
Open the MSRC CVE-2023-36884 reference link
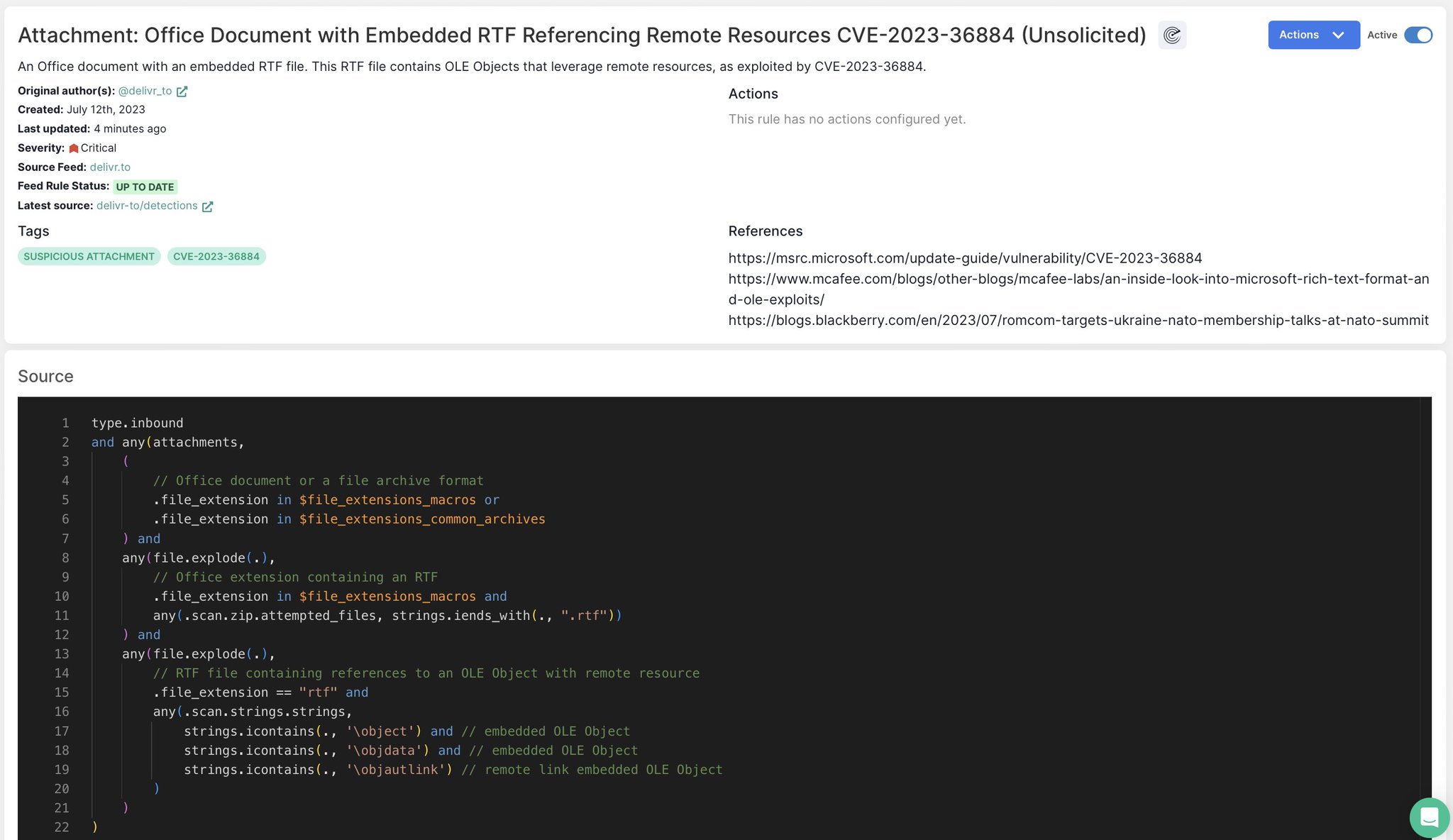tap(965, 258)
